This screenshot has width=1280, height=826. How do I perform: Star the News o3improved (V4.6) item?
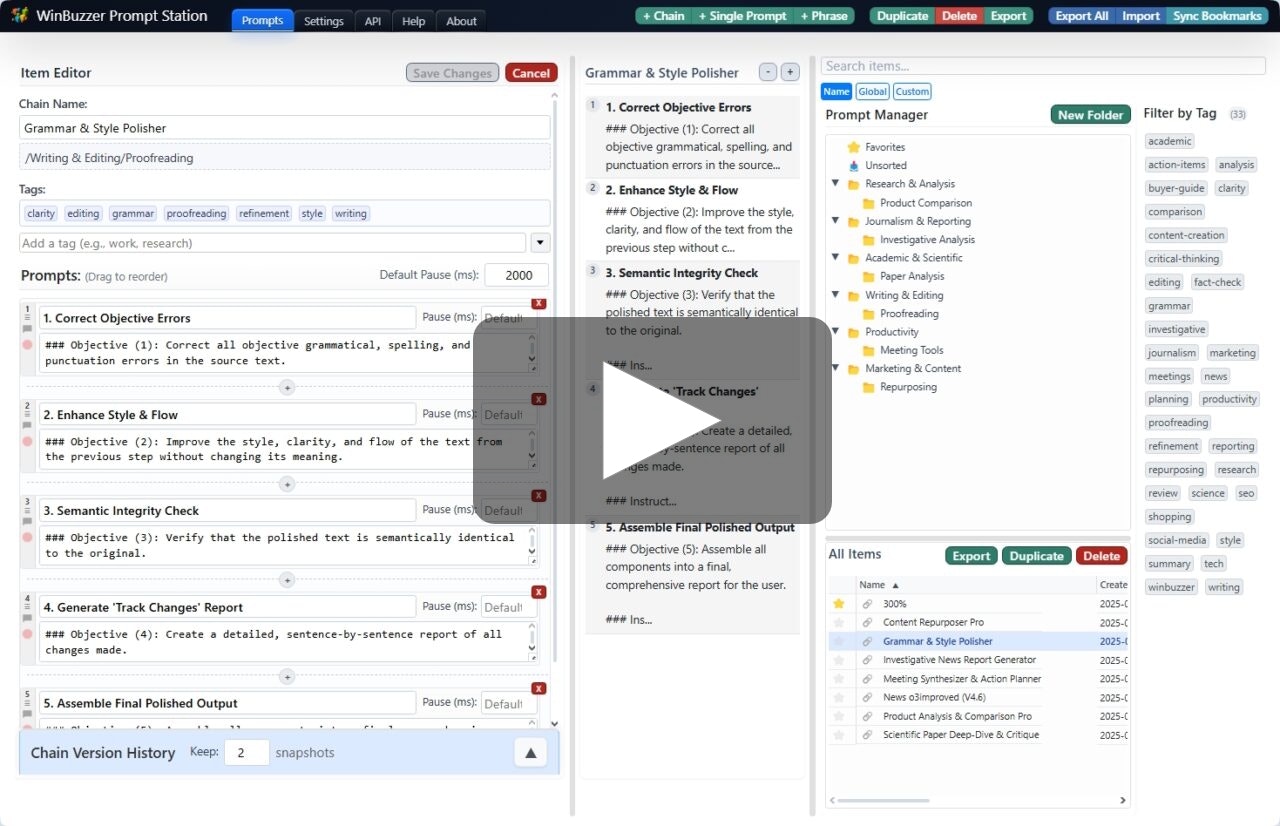pos(839,697)
